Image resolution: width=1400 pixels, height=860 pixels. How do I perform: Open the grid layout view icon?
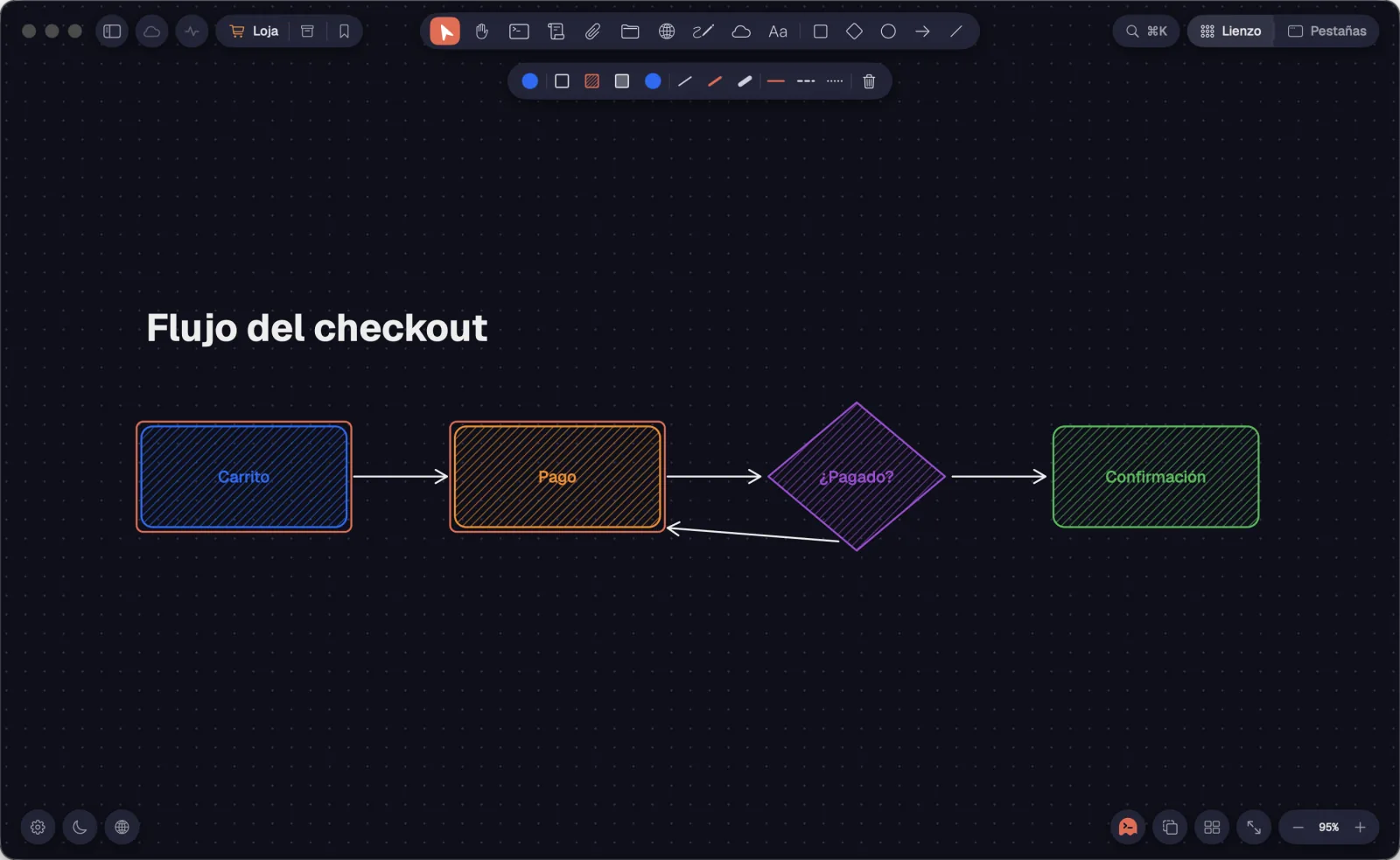click(1212, 828)
